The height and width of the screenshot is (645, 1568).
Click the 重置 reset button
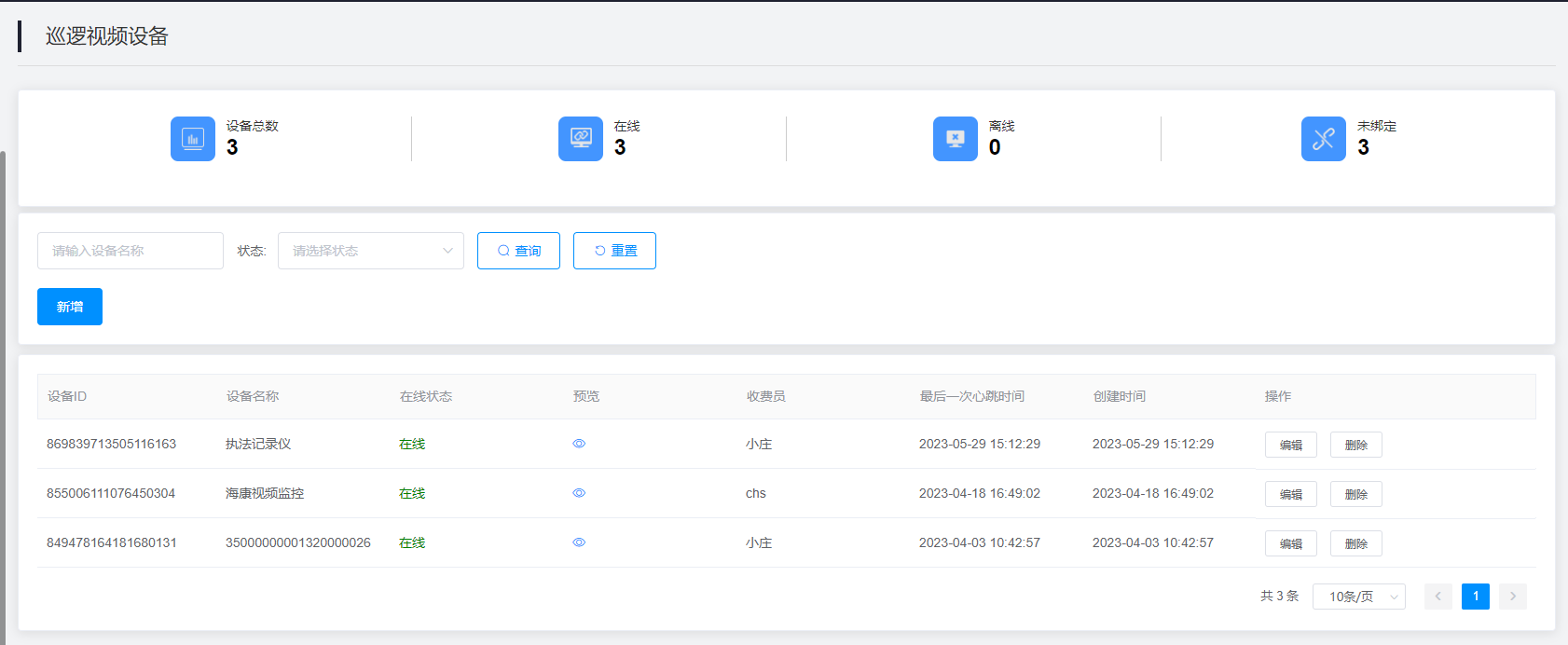[x=614, y=251]
